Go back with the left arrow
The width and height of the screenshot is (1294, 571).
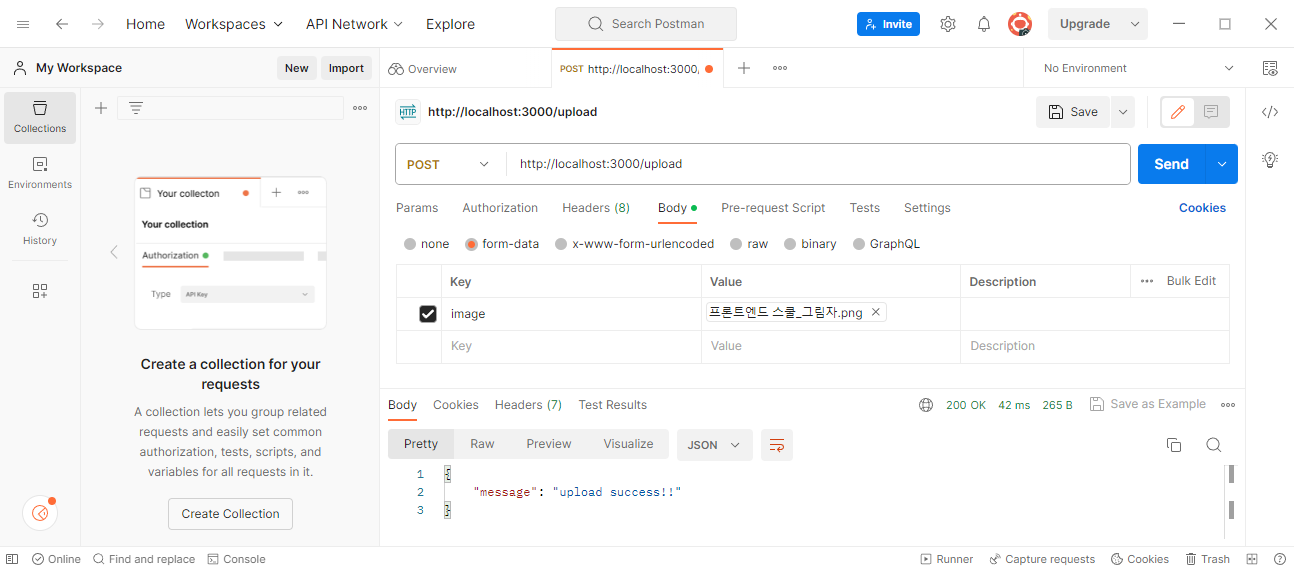pyautogui.click(x=62, y=24)
